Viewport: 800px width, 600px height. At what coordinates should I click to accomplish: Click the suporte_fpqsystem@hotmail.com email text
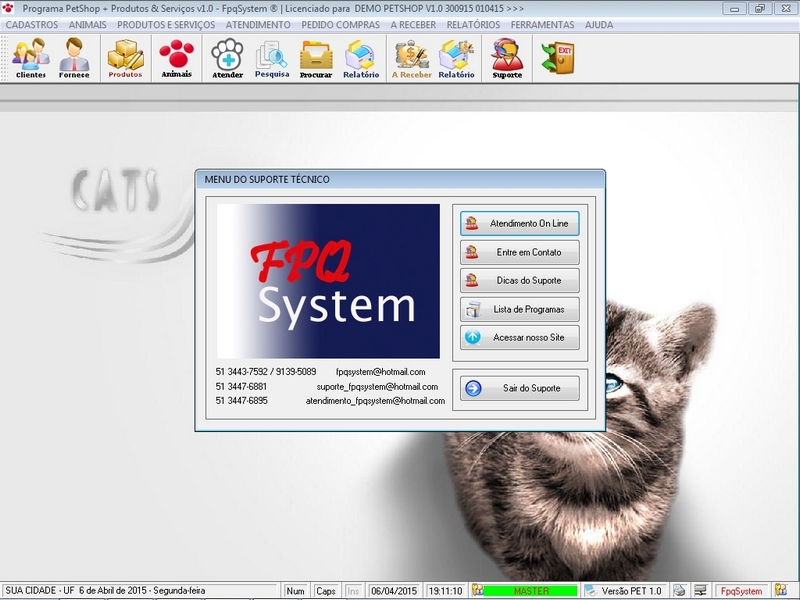[377, 387]
